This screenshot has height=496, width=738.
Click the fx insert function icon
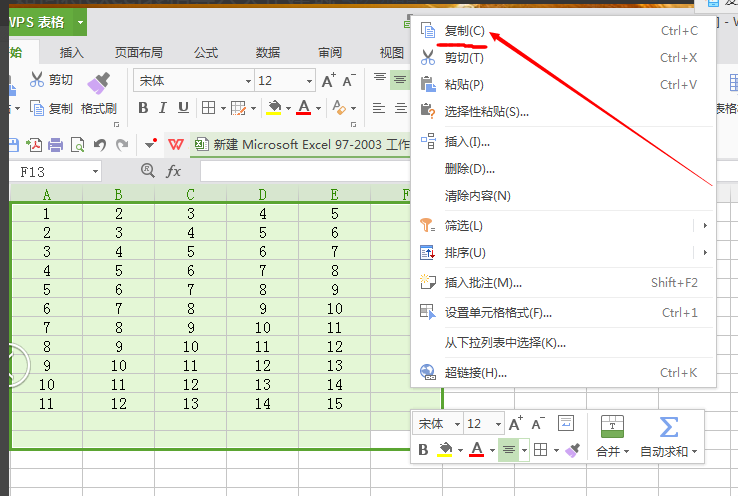click(x=174, y=171)
